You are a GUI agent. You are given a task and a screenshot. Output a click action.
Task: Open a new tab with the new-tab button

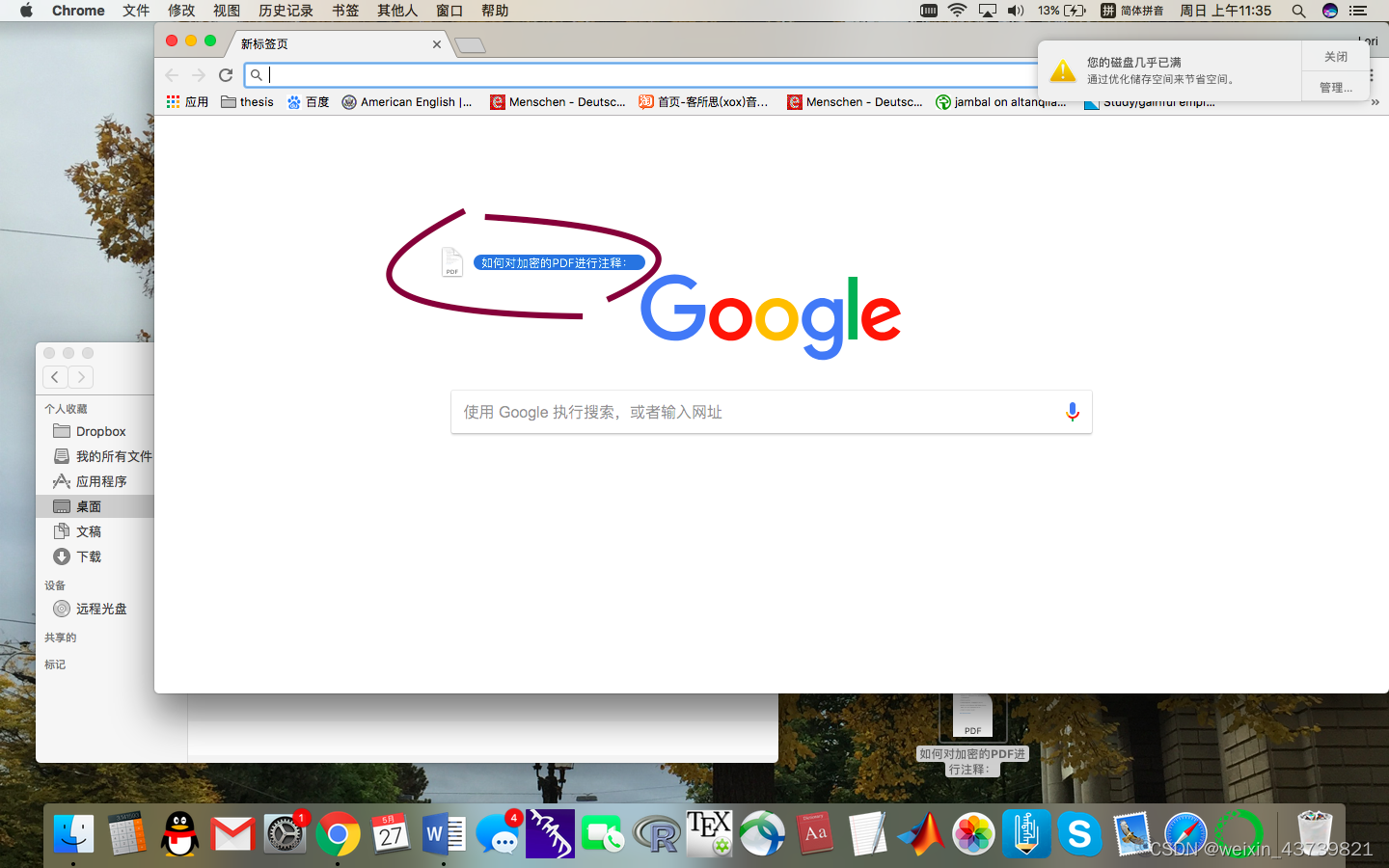click(x=470, y=45)
